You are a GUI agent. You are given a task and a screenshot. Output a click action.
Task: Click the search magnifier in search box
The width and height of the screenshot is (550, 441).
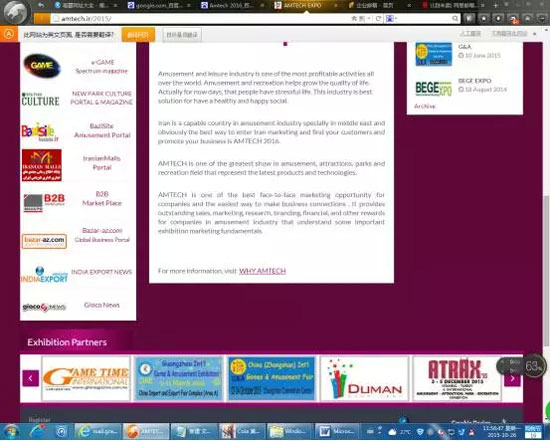[x=455, y=18]
